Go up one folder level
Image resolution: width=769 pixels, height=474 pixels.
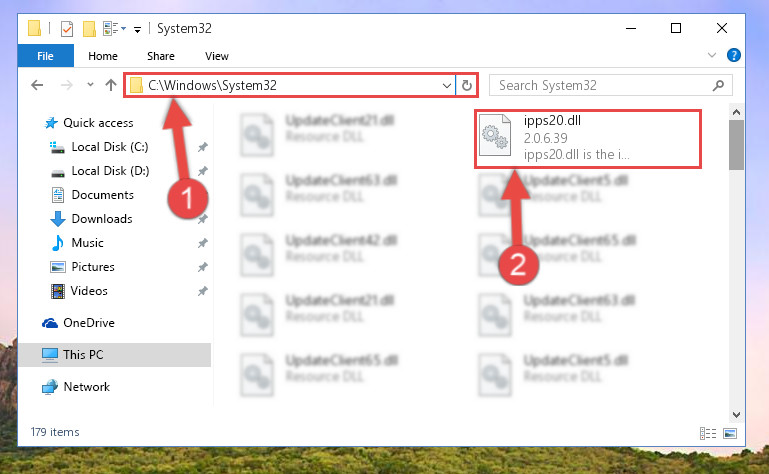pos(111,85)
